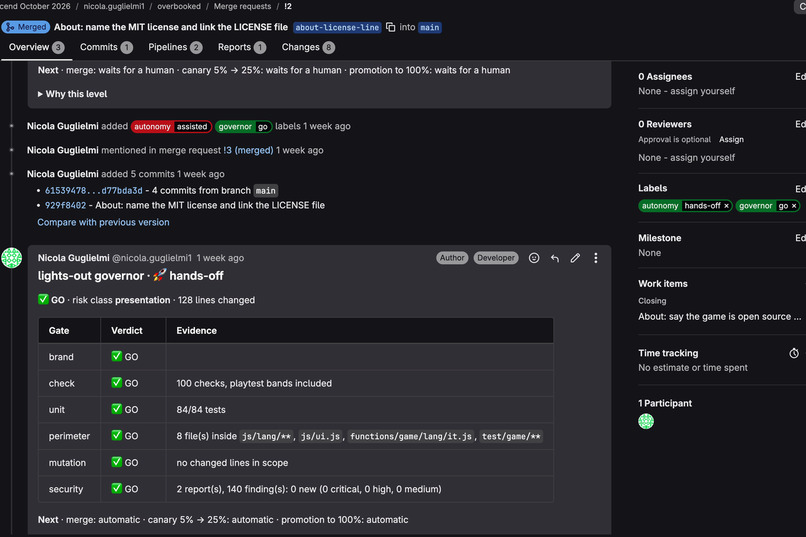Viewport: 806px width, 537px height.
Task: Select '100 checks, playtest bands included' cell
Action: 359,383
